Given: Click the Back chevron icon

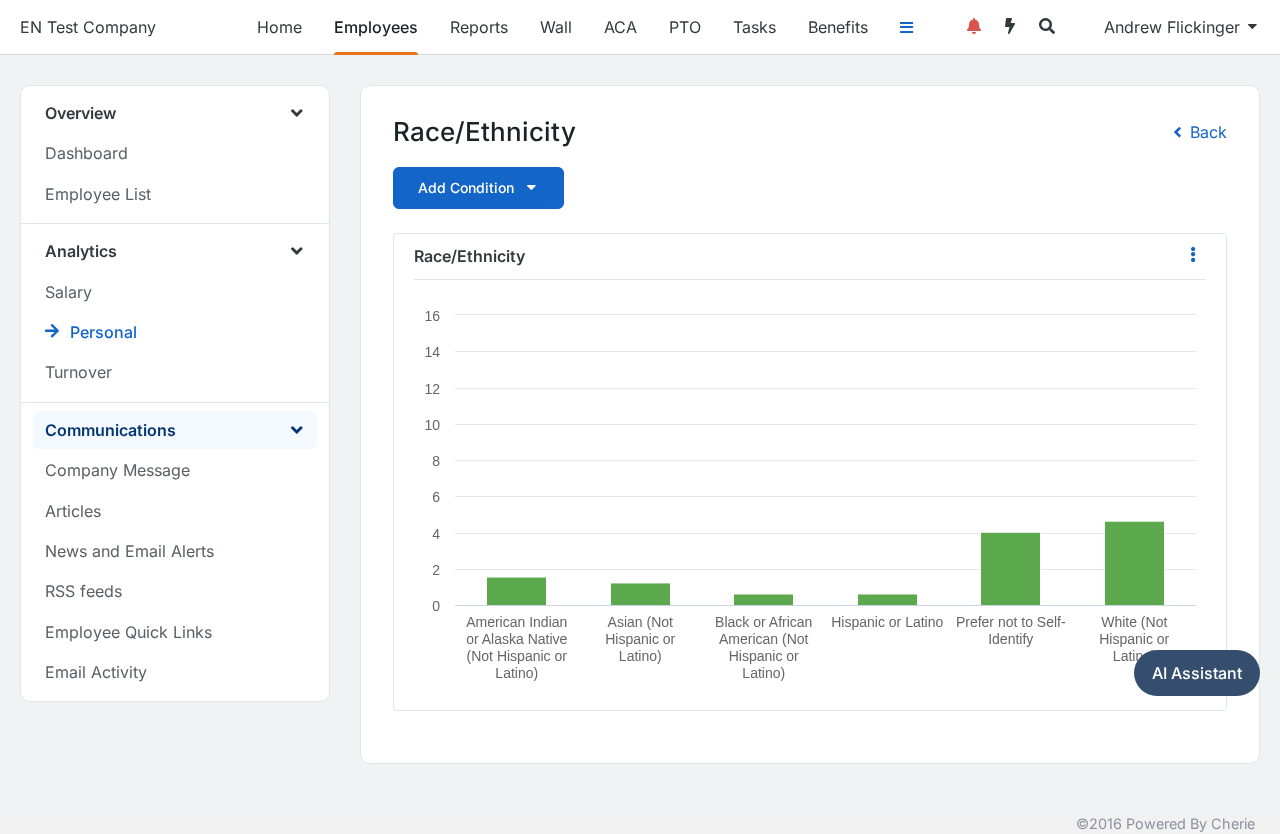Looking at the screenshot, I should click(x=1178, y=132).
